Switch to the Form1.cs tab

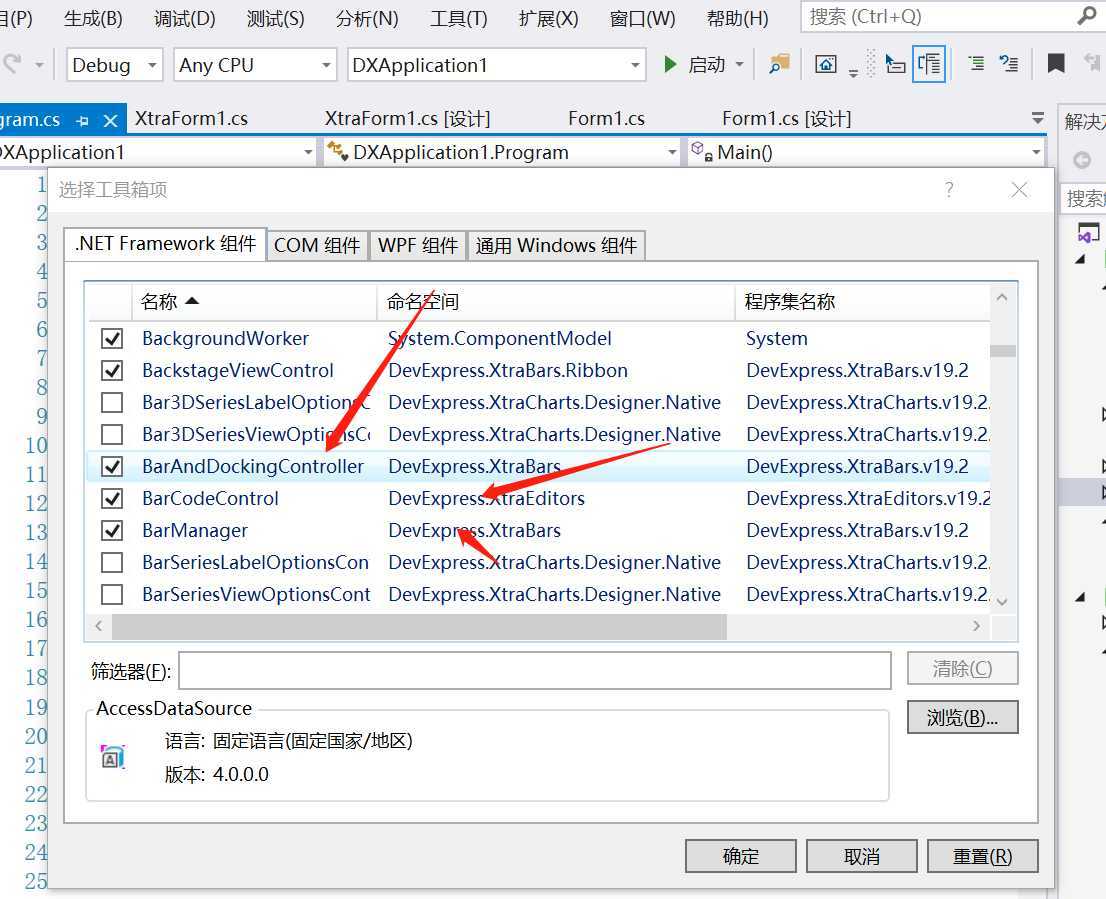[x=607, y=118]
